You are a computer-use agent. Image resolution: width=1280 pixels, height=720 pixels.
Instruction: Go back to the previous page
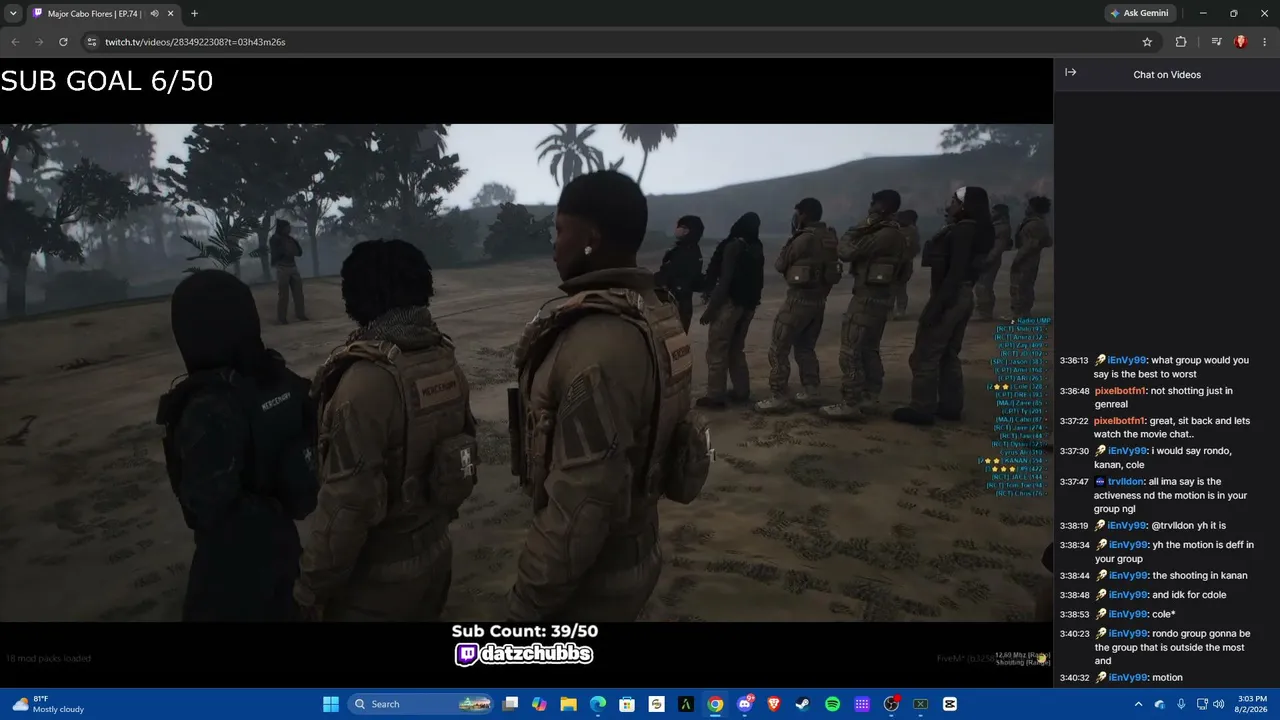click(15, 42)
